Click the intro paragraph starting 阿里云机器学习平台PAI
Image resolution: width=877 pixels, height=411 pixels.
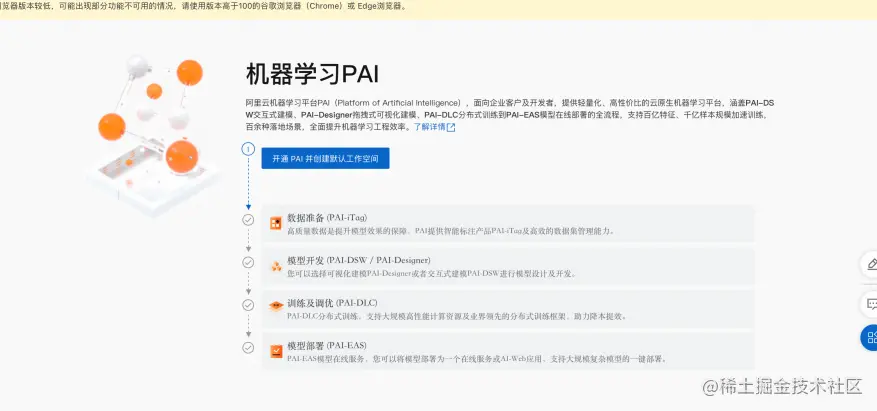510,115
